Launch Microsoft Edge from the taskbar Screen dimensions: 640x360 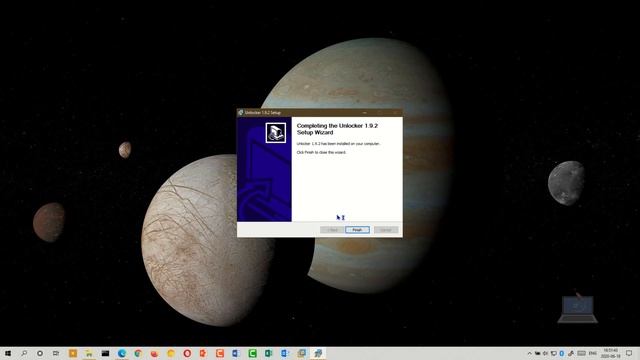122,353
